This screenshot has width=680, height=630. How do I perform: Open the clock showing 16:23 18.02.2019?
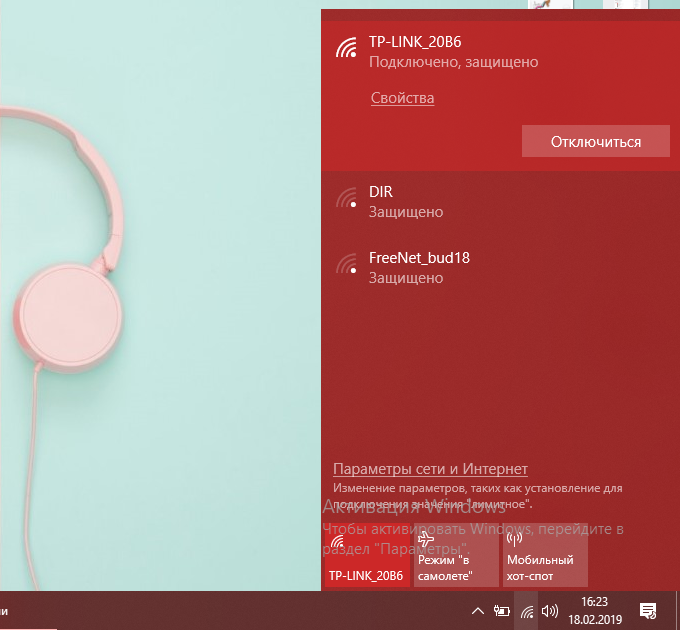point(595,610)
